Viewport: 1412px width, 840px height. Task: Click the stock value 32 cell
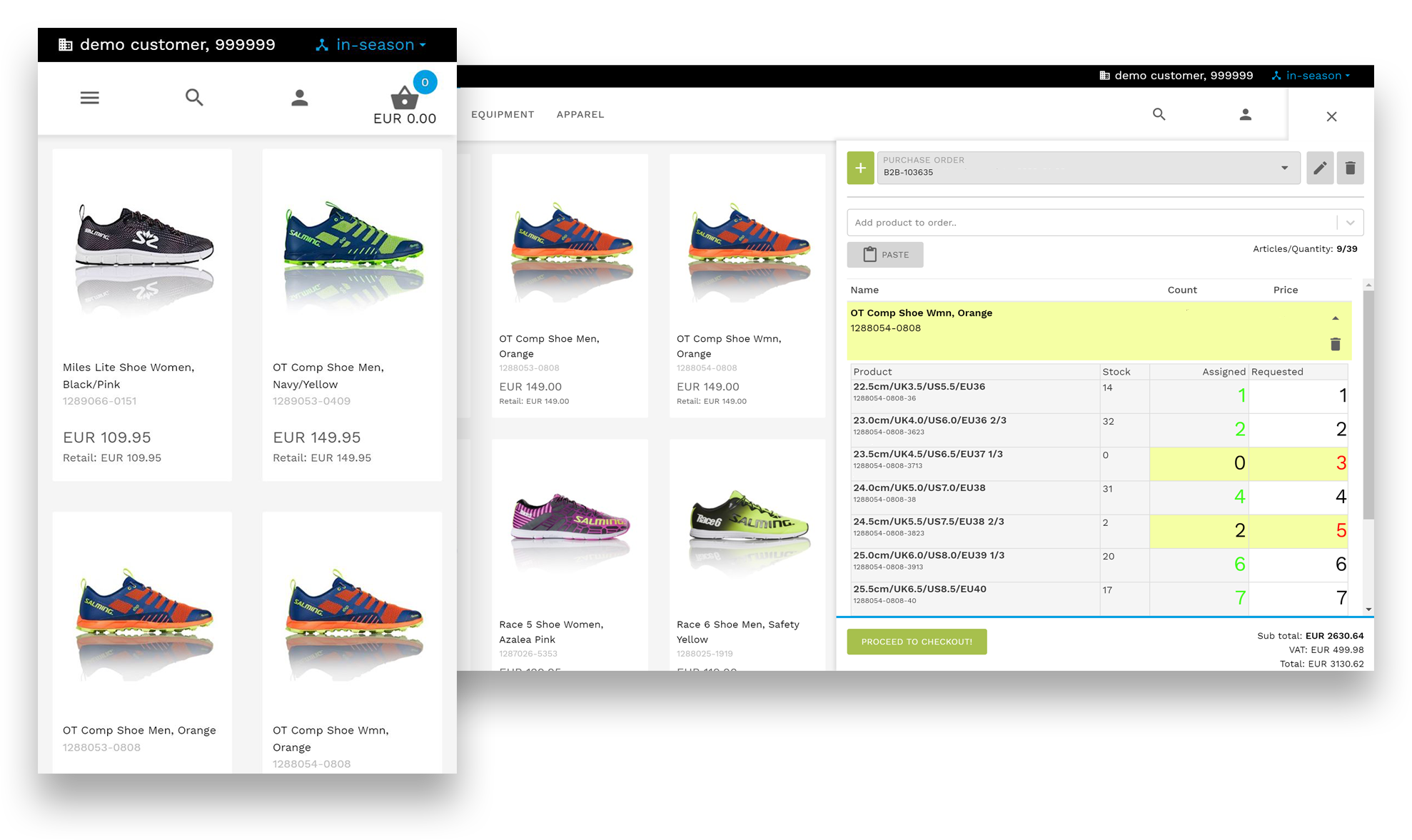(1124, 429)
